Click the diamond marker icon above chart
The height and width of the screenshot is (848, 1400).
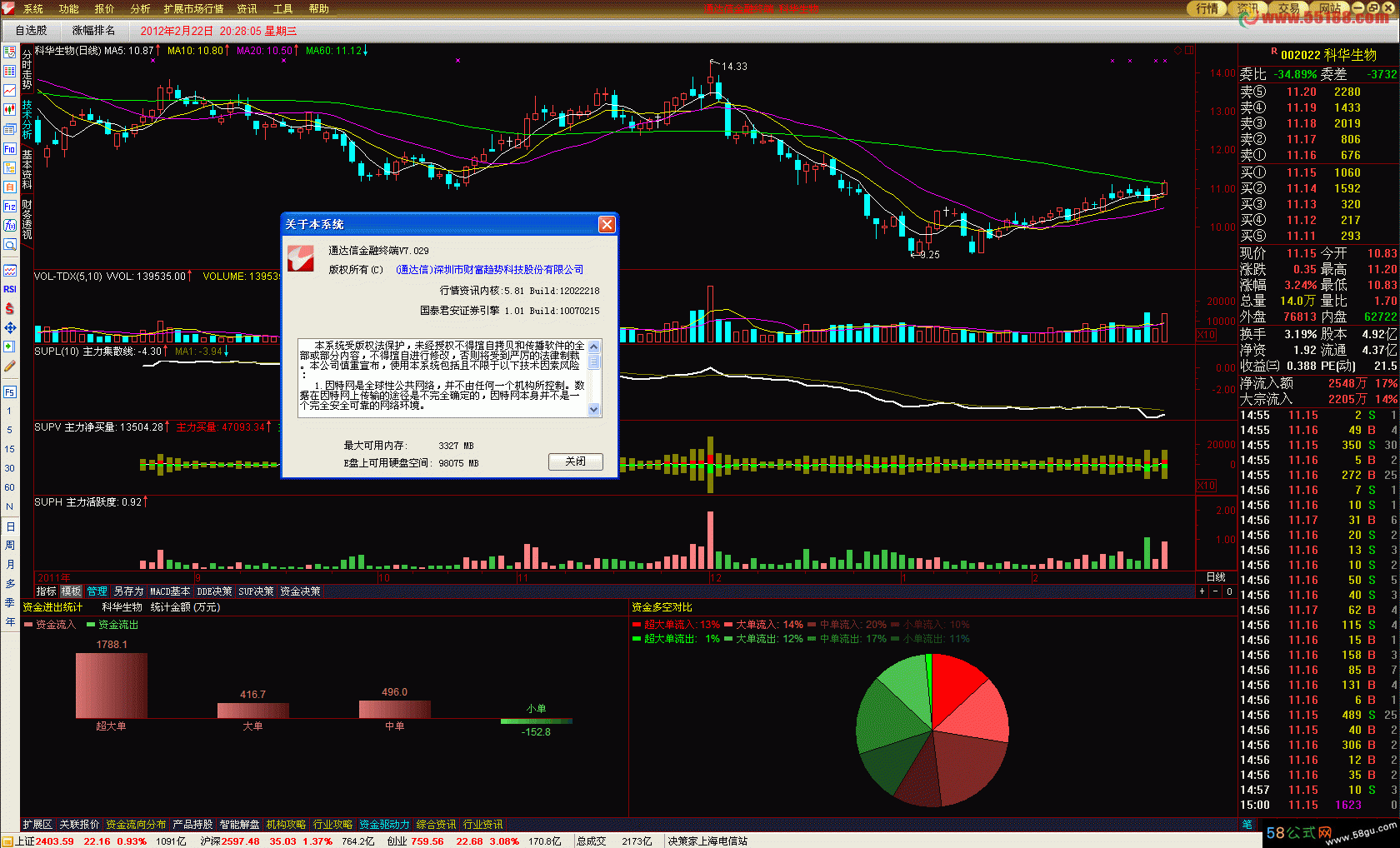point(1177,51)
